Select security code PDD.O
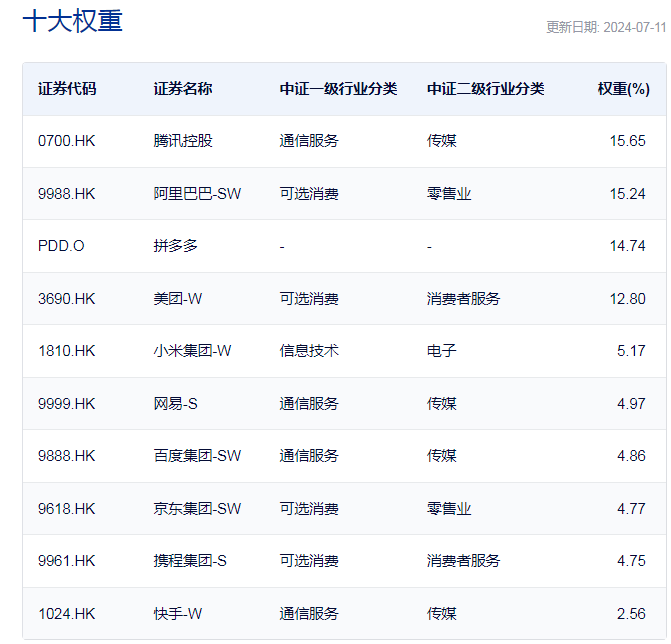Image resolution: width=671 pixels, height=644 pixels. pyautogui.click(x=61, y=246)
